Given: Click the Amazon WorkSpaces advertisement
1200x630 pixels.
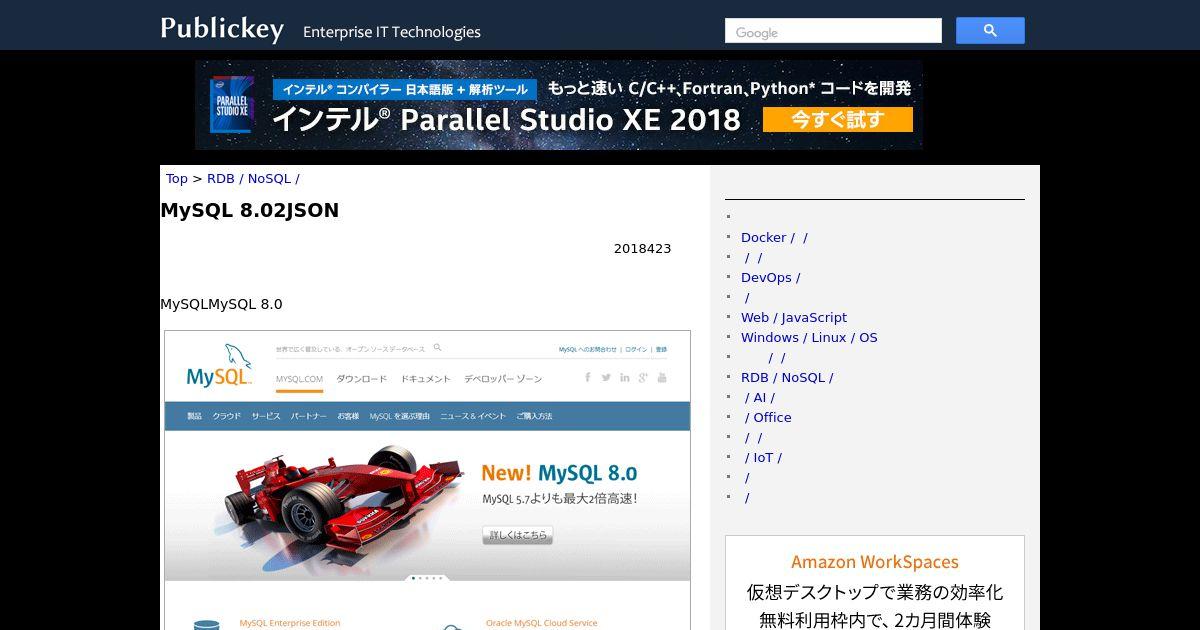Looking at the screenshot, I should click(x=875, y=583).
